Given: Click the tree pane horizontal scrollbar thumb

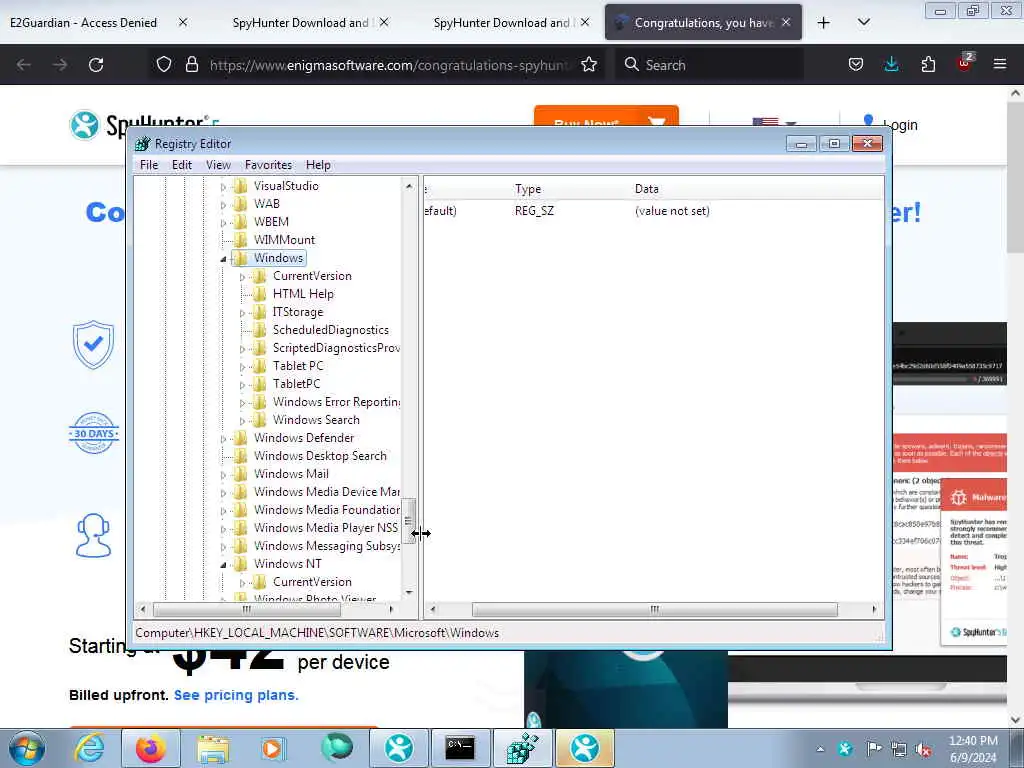Looking at the screenshot, I should tap(247, 609).
